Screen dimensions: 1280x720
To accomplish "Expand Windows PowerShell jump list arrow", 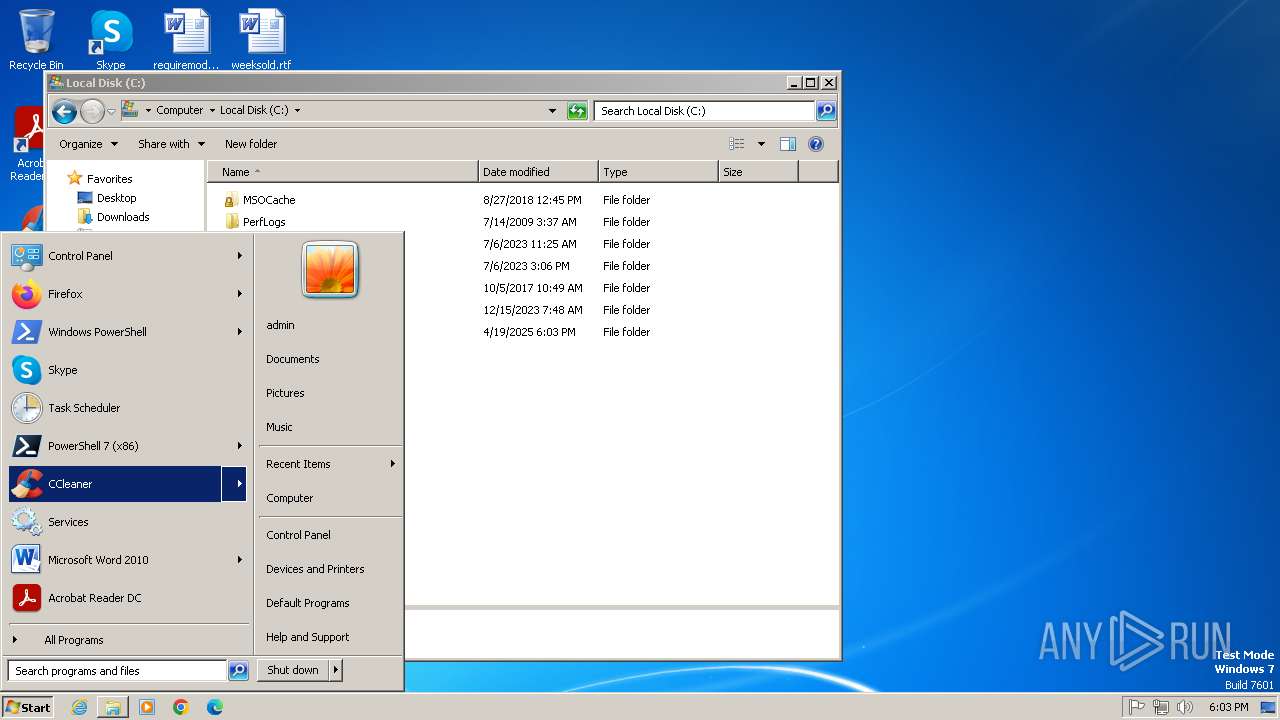I will (x=239, y=332).
